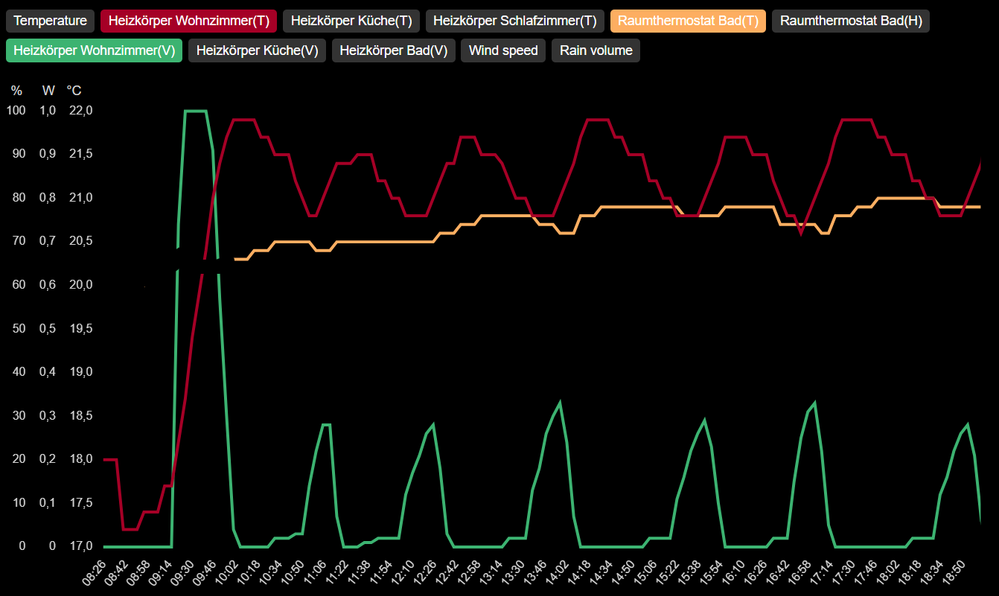The width and height of the screenshot is (999, 596).
Task: Toggle the Wind speed series
Action: coord(503,51)
